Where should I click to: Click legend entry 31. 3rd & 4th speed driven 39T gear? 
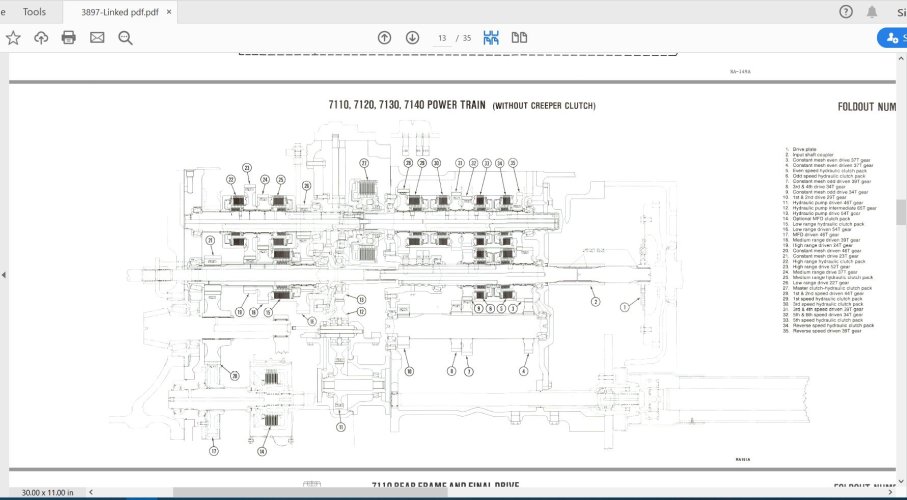[821, 310]
